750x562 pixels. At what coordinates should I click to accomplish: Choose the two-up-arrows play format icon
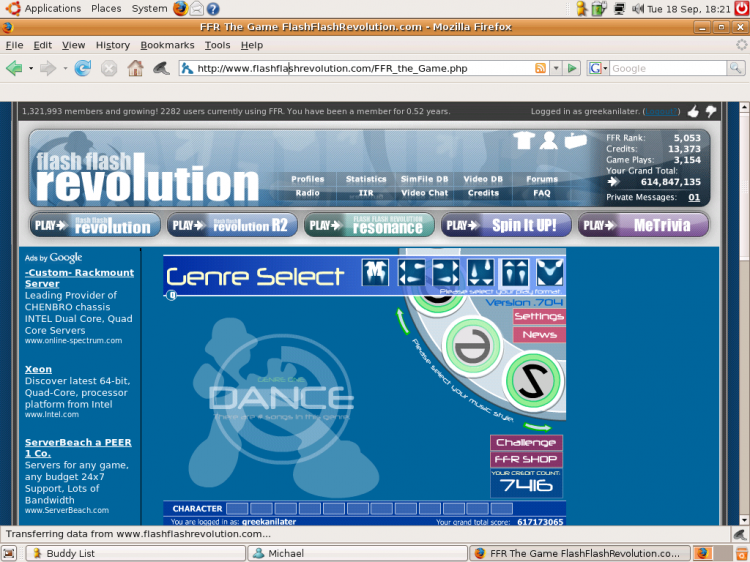pos(515,272)
